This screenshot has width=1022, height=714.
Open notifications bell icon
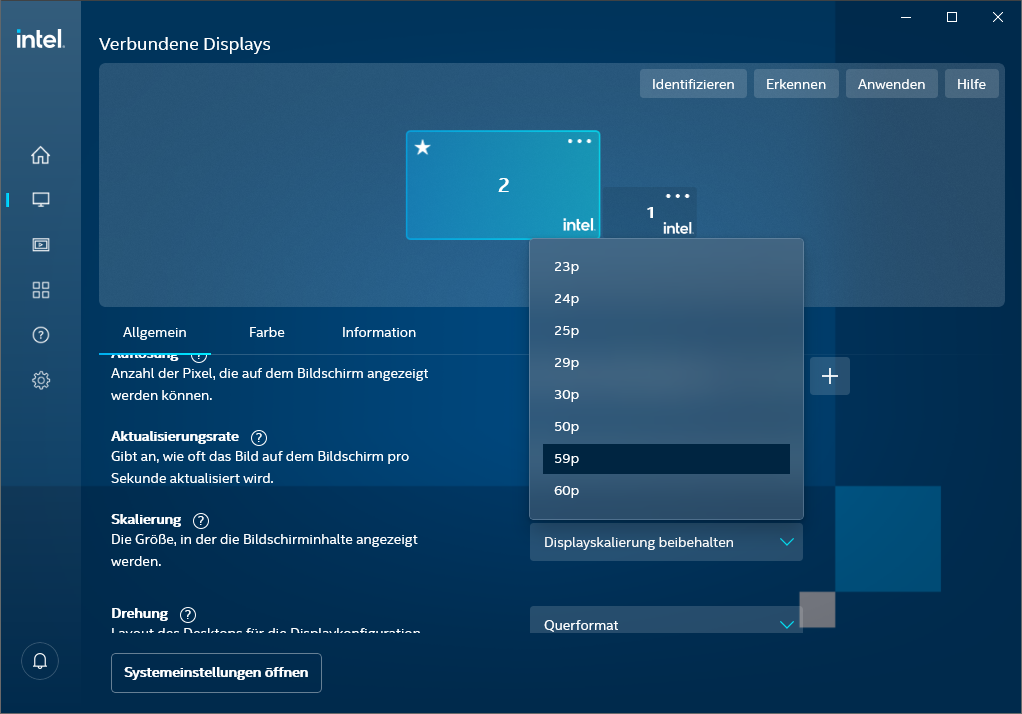pyautogui.click(x=40, y=661)
